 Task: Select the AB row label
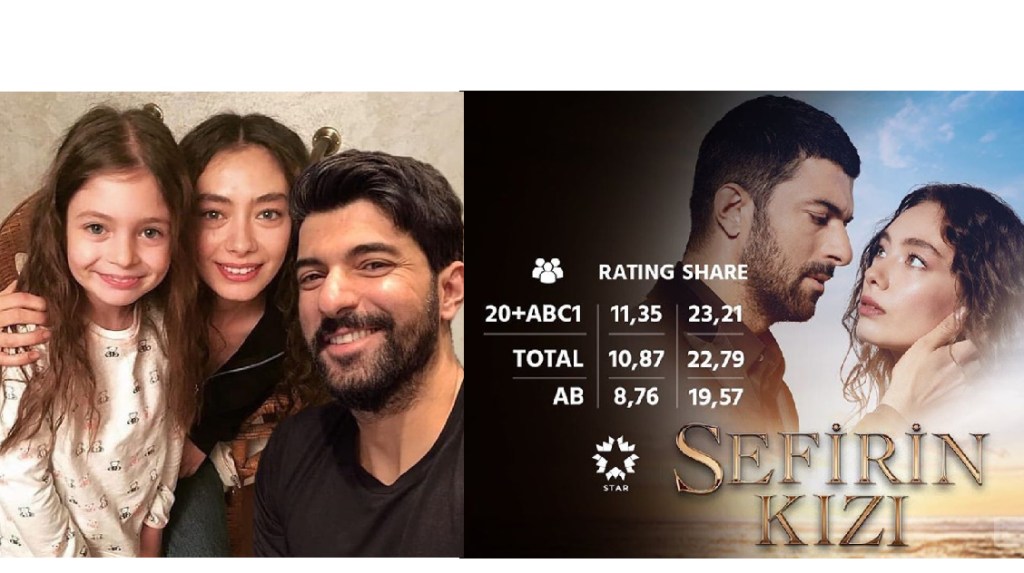coord(568,397)
